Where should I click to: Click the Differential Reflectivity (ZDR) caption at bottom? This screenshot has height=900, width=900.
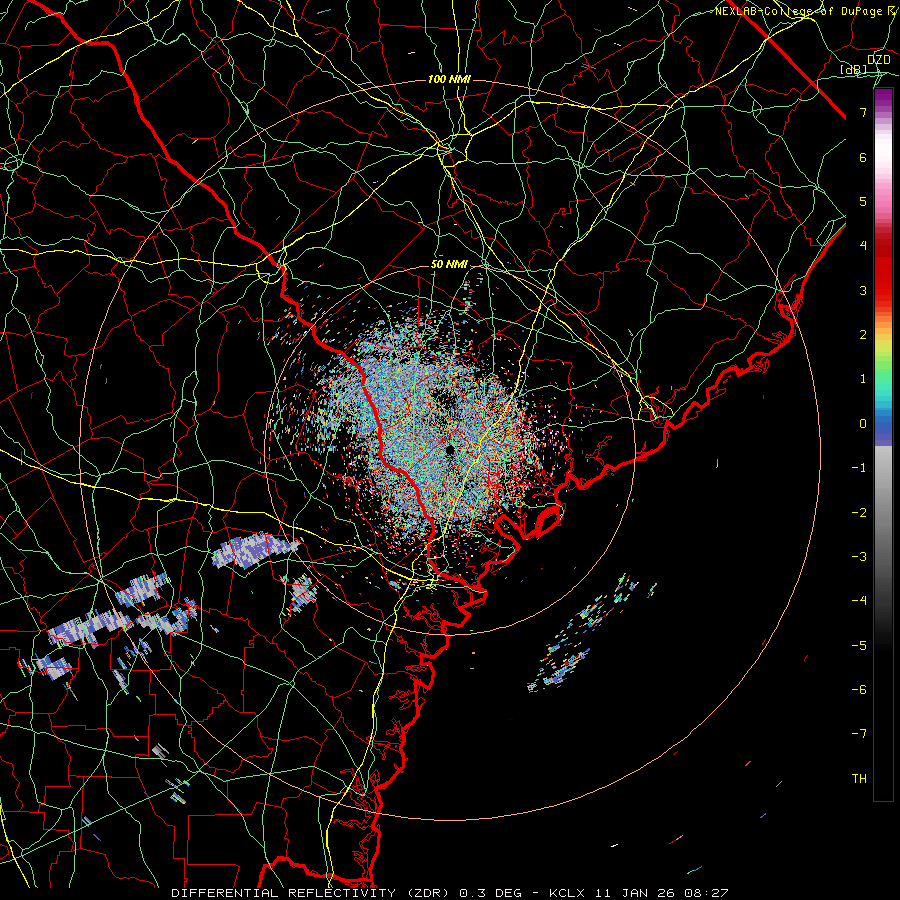click(450, 893)
